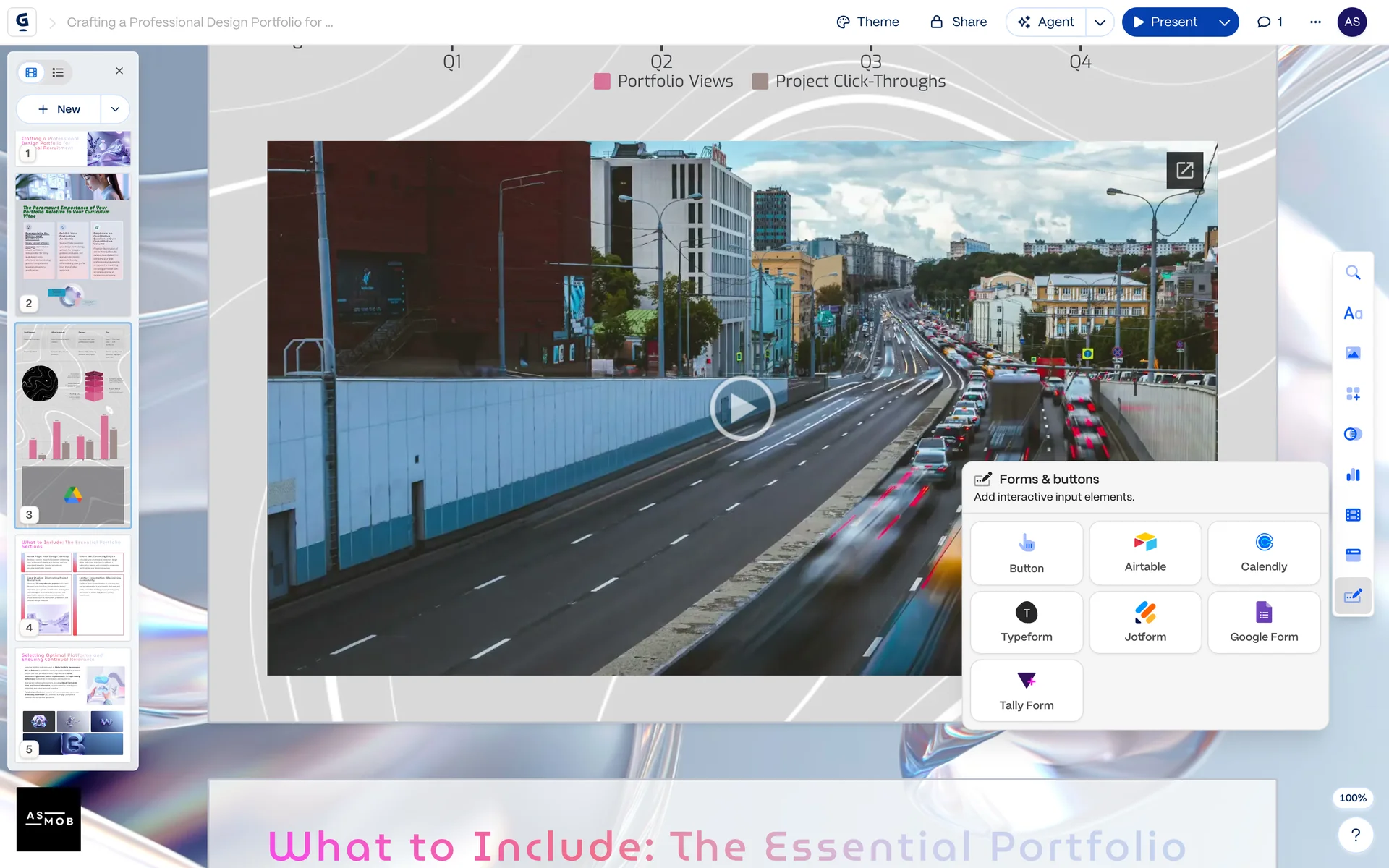Expand the Agent dropdown chevron
The height and width of the screenshot is (868, 1389).
point(1100,22)
